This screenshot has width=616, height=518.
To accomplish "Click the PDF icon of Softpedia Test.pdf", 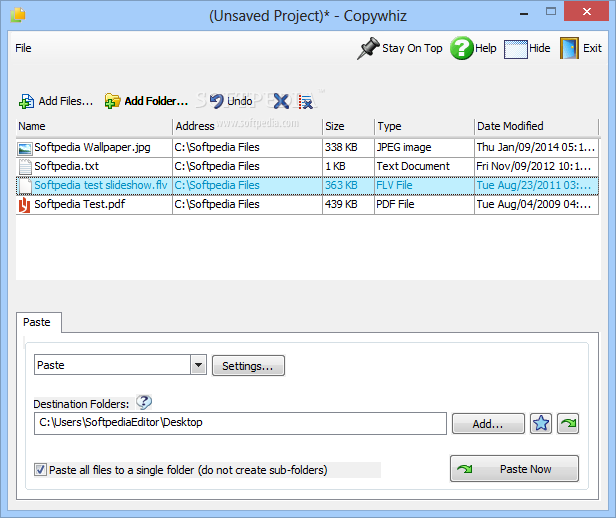I will click(x=24, y=205).
